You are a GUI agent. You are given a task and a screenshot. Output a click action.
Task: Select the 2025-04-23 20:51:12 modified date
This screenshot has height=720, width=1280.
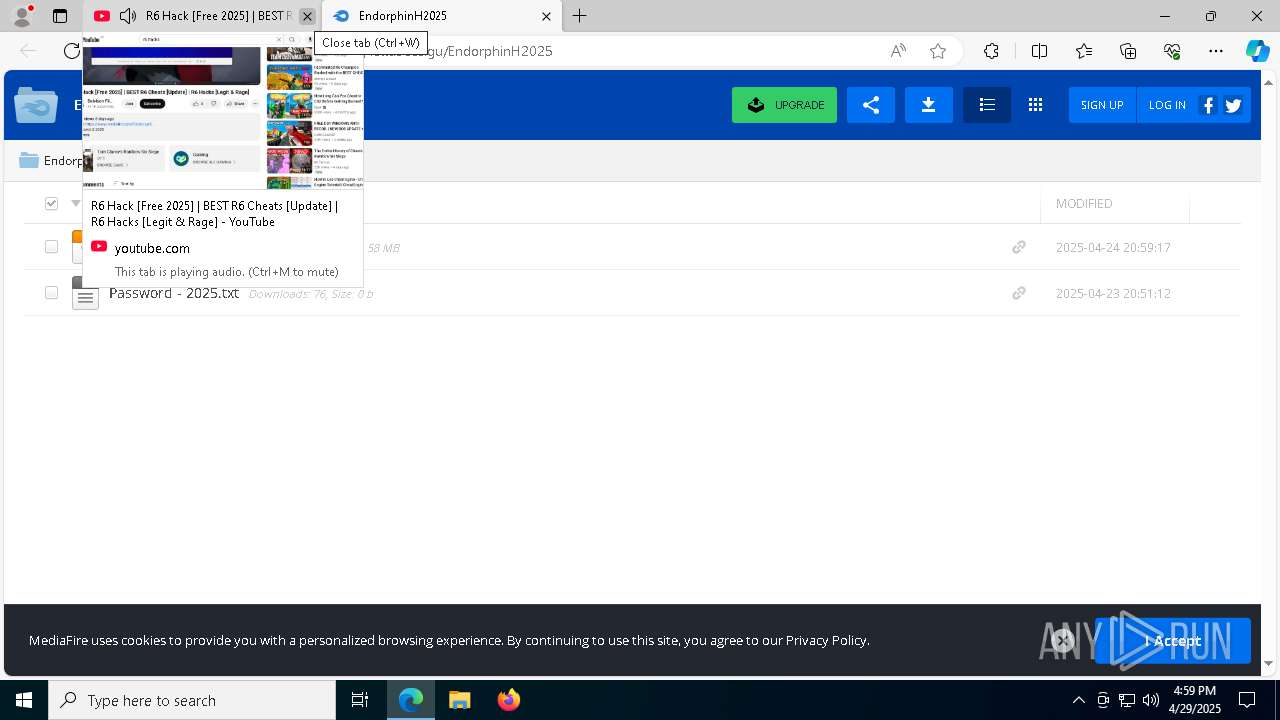pyautogui.click(x=1113, y=293)
